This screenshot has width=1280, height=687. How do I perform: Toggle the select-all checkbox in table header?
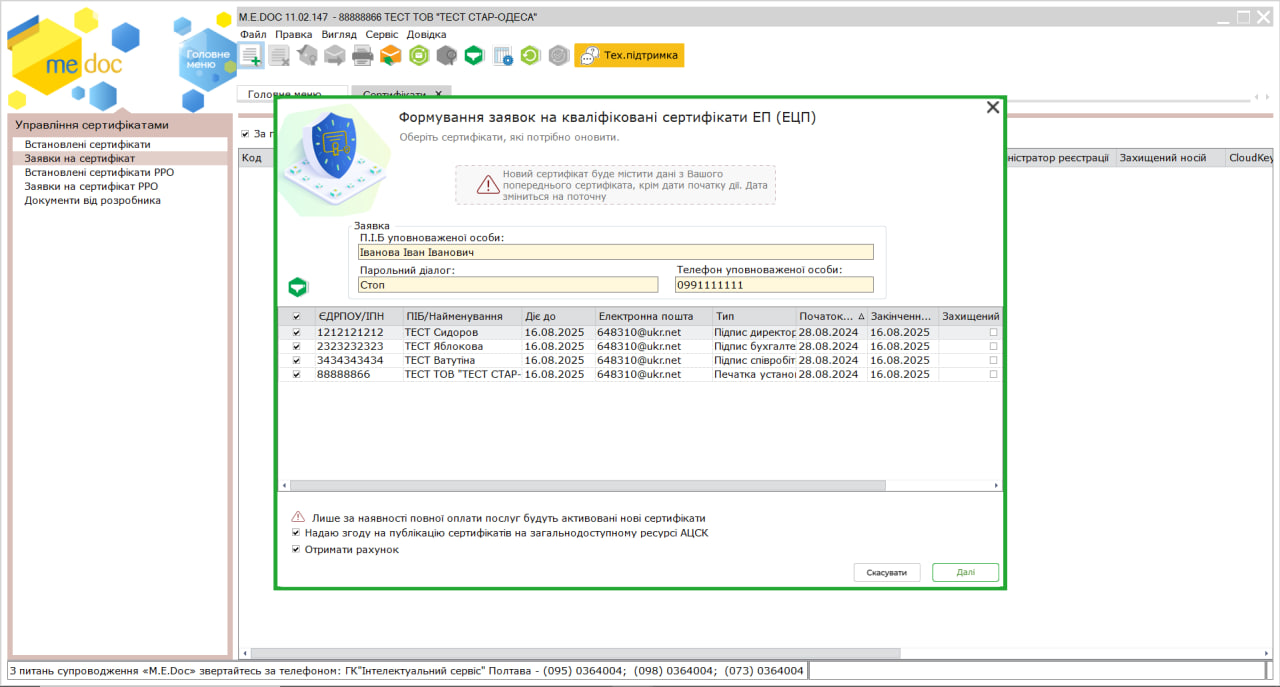(296, 317)
